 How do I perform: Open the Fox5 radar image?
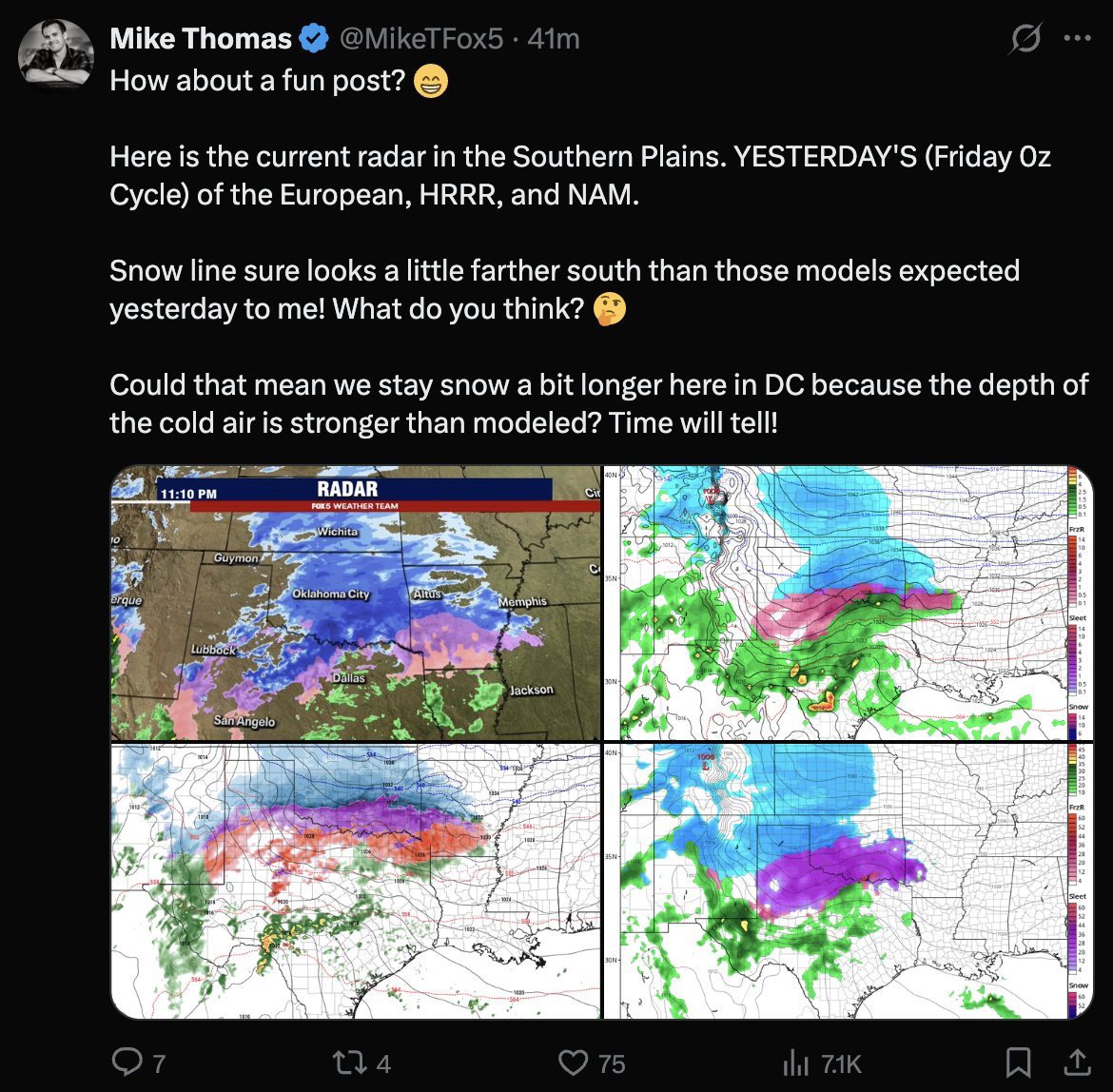(356, 603)
